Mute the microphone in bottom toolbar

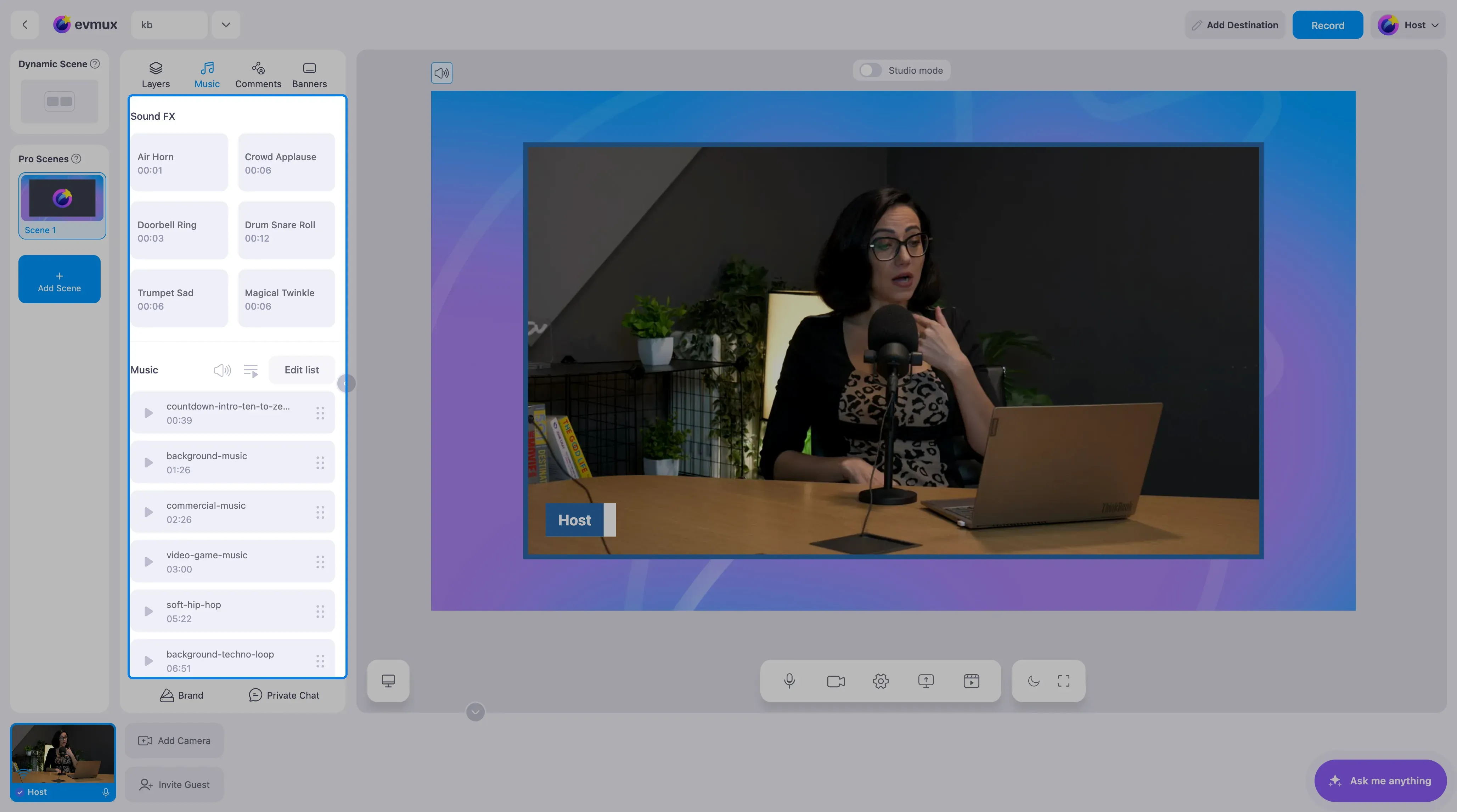point(789,681)
